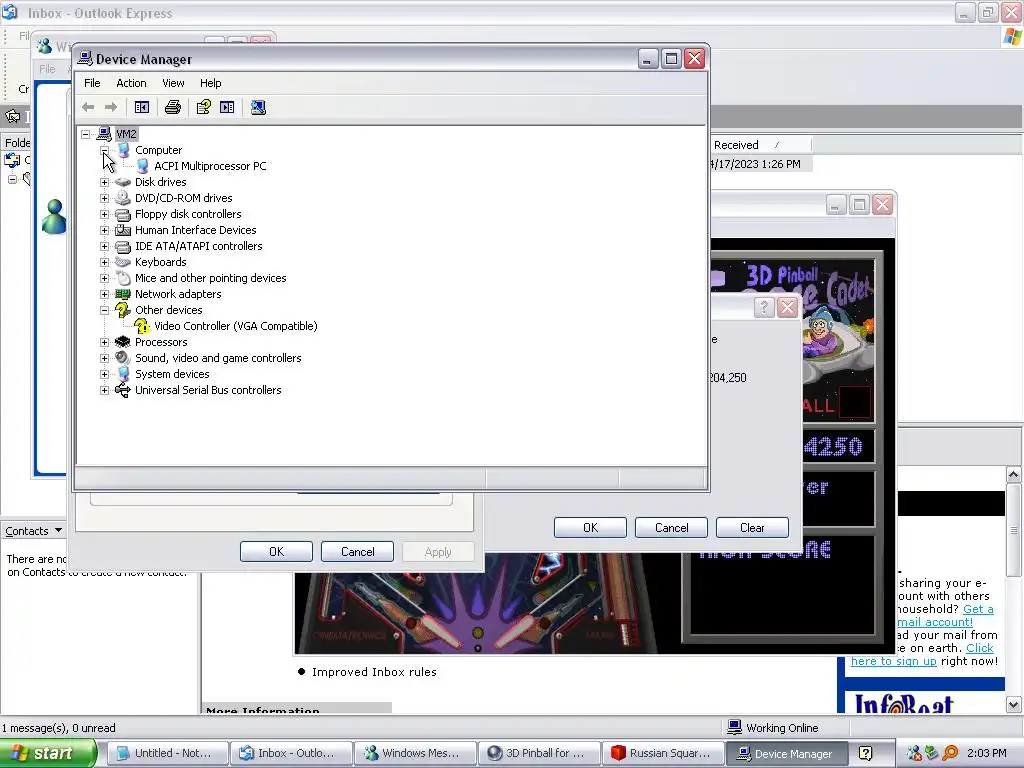
Task: Open the View menu in Device Manager
Action: [173, 83]
